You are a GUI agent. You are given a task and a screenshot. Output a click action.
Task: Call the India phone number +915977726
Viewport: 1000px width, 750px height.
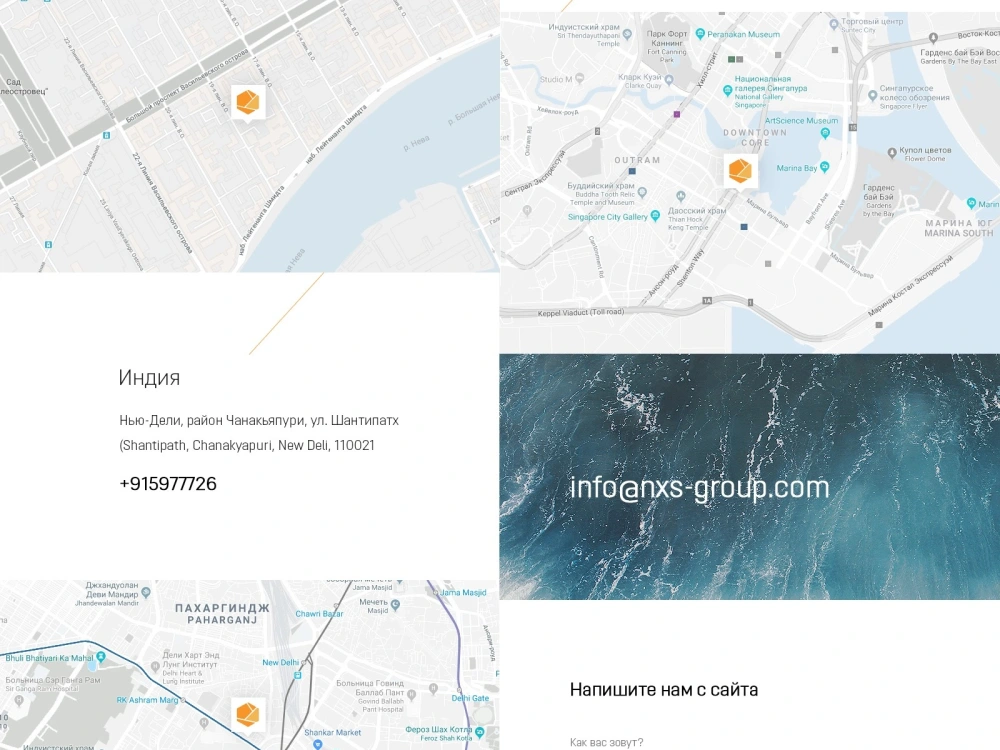pos(168,483)
